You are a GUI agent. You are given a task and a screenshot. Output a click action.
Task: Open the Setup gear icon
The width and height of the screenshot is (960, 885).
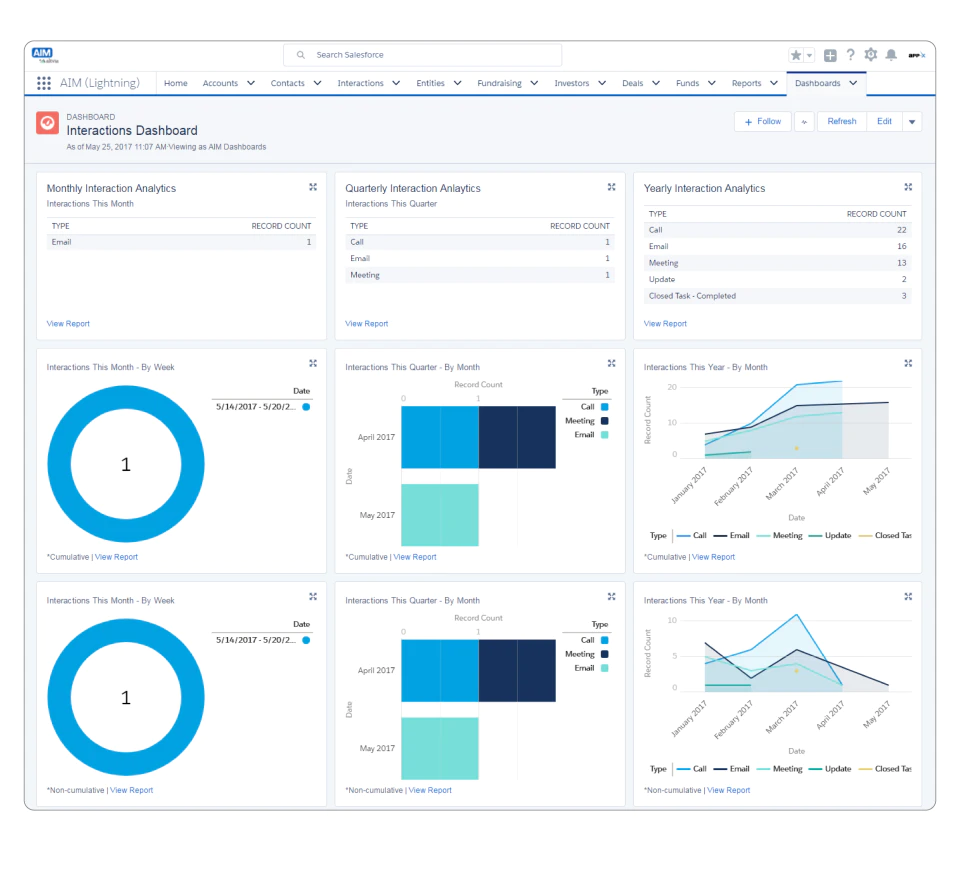pyautogui.click(x=871, y=54)
